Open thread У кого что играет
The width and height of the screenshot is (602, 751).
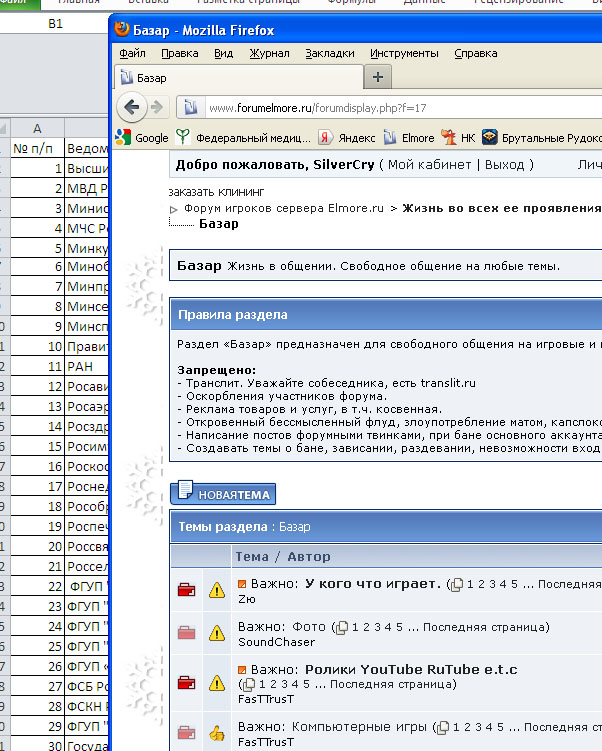(373, 584)
